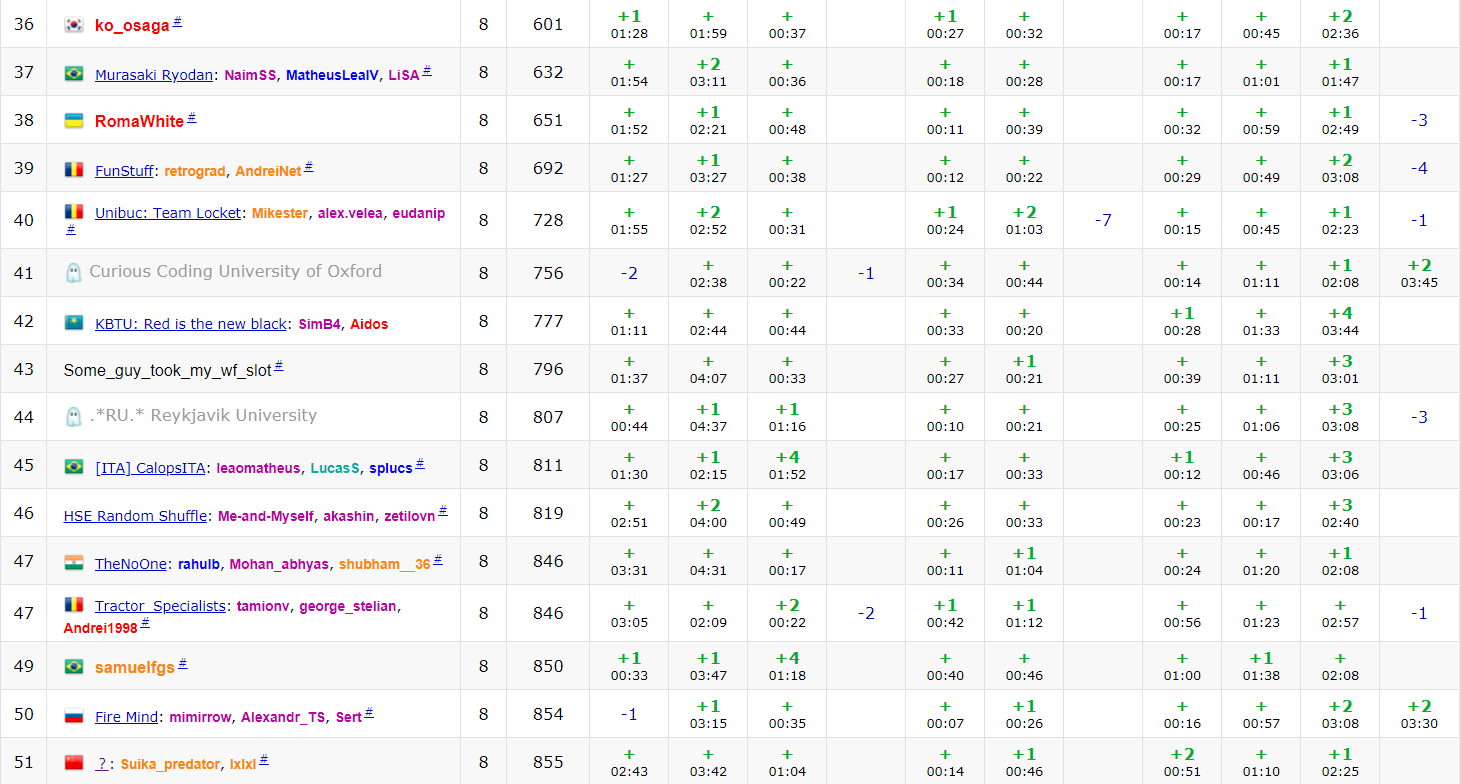Click the Brazil flag beside samuelfgs
Image resolution: width=1461 pixels, height=784 pixels.
[x=73, y=667]
